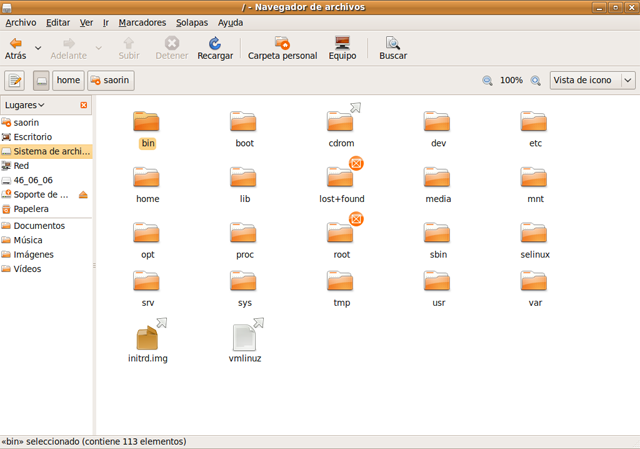Zoom out with the minus magnifier
The width and height of the screenshot is (640, 449).
click(487, 80)
